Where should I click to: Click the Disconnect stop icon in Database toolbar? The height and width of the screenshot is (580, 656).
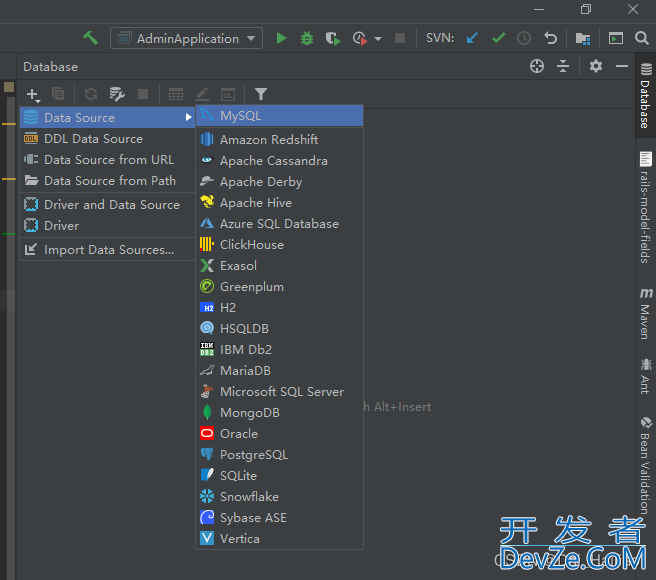(x=143, y=94)
